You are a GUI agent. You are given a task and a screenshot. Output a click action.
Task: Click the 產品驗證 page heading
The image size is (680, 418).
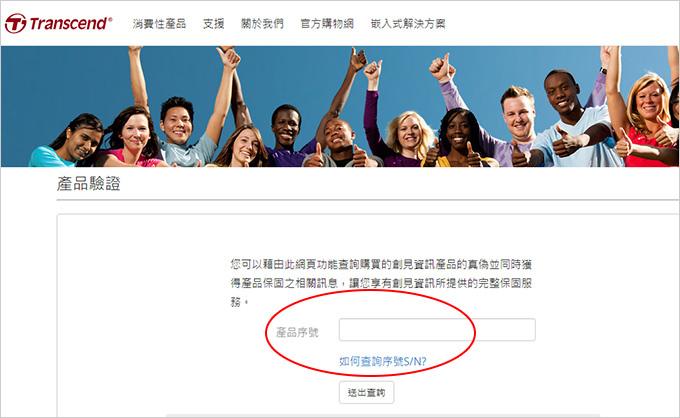point(88,184)
